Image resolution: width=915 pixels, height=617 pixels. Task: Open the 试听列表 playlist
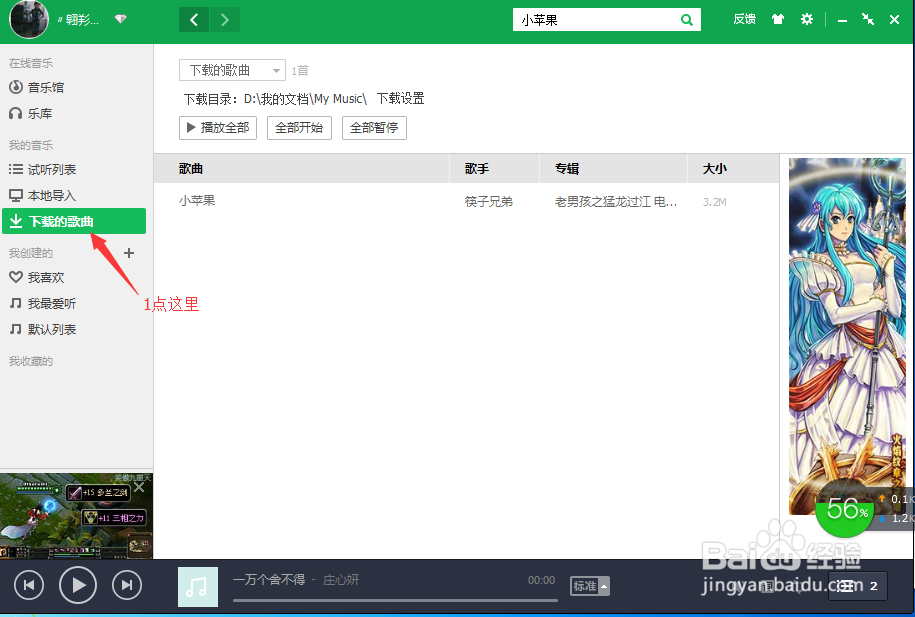click(48, 169)
